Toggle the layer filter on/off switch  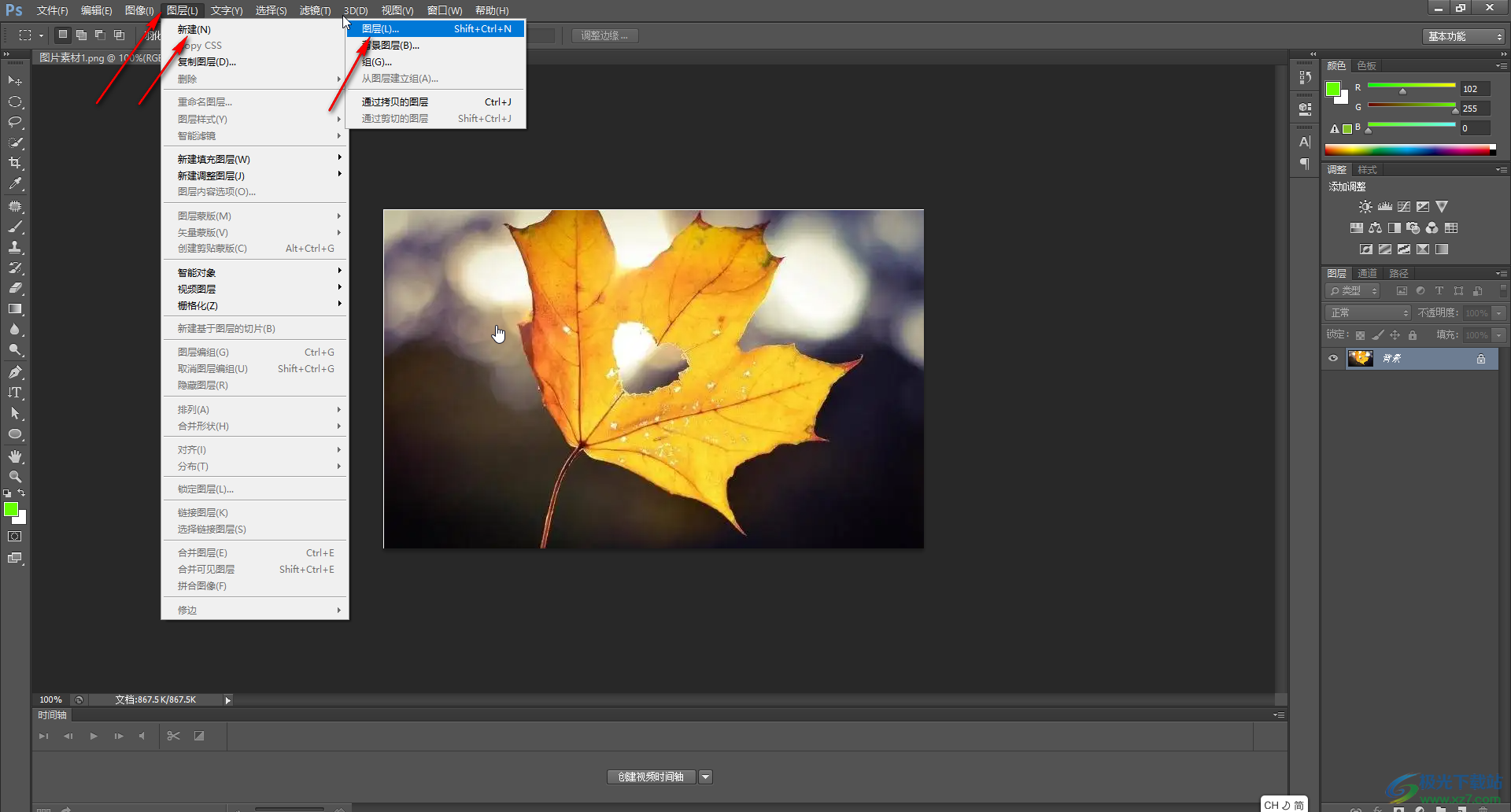tap(1503, 290)
